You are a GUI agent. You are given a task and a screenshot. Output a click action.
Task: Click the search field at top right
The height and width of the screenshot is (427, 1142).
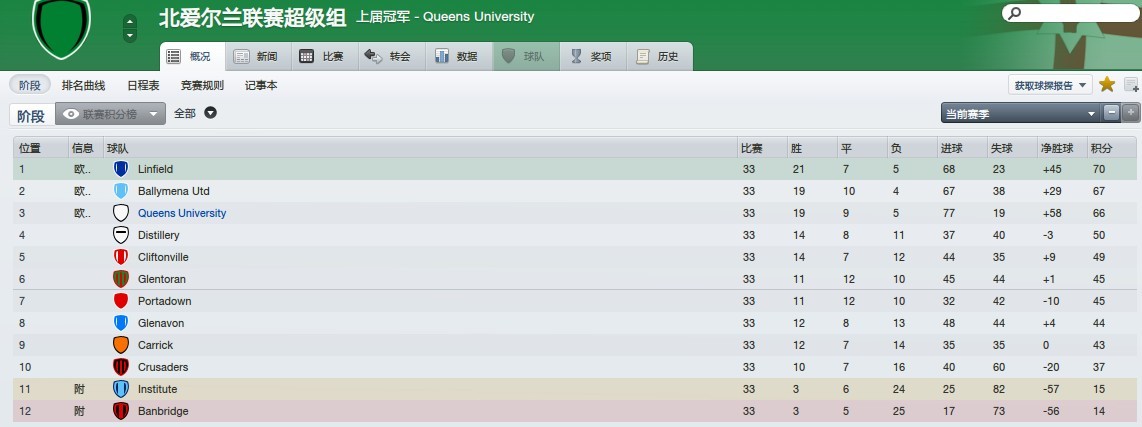(1069, 13)
